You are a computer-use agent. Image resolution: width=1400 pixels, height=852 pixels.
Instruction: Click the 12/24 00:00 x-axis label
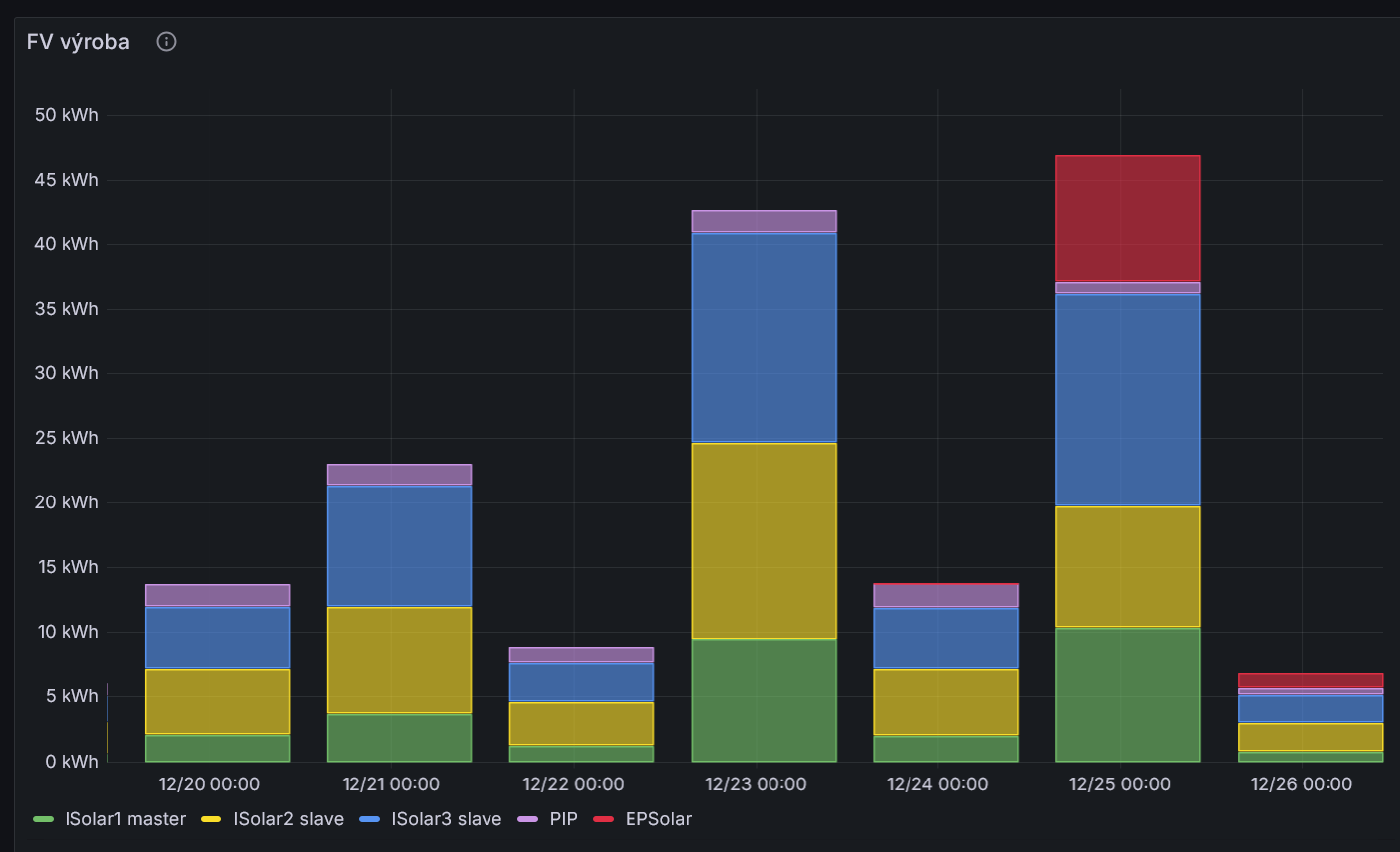[937, 784]
